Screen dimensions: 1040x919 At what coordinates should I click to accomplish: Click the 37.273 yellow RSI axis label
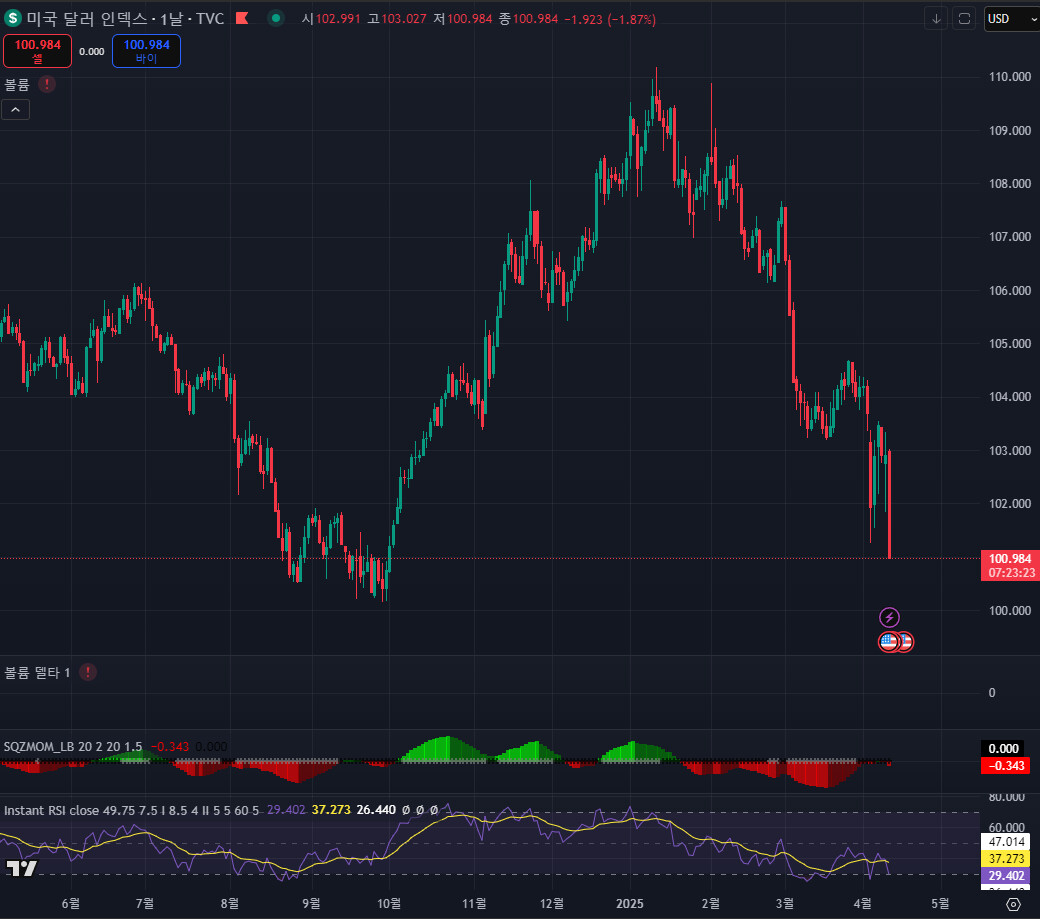1006,859
